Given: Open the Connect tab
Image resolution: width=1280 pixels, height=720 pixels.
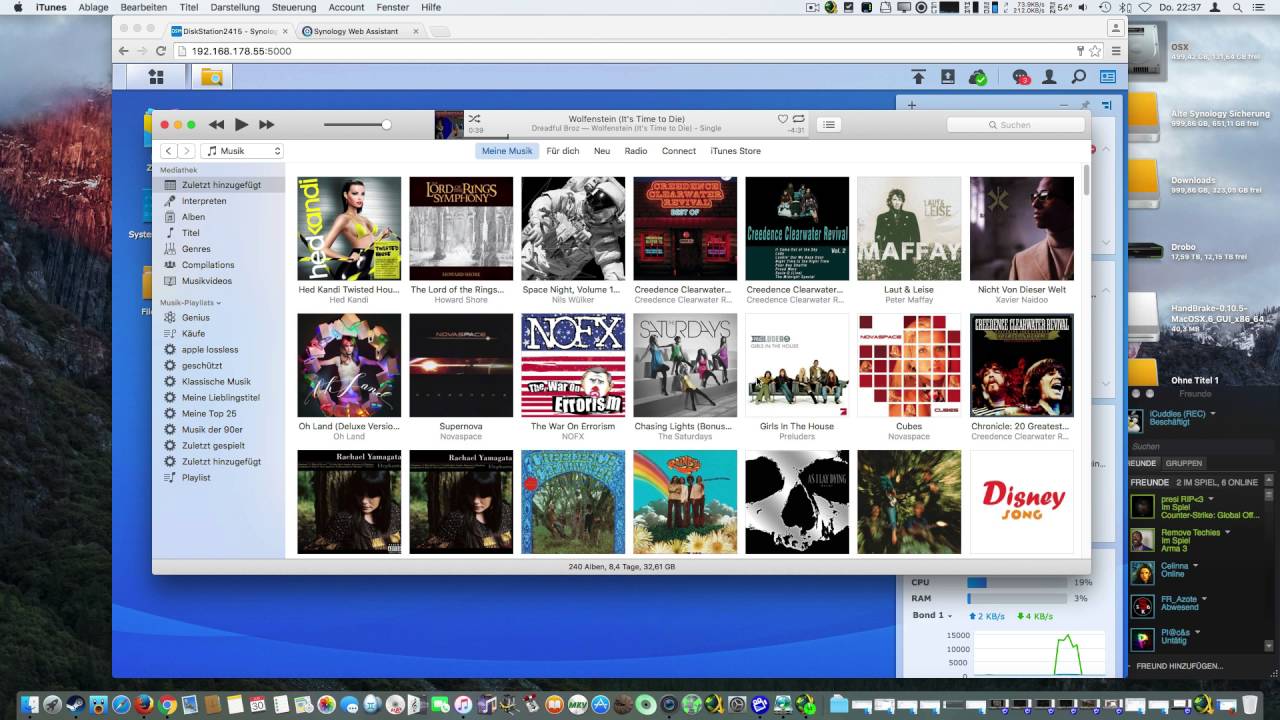Looking at the screenshot, I should [679, 151].
